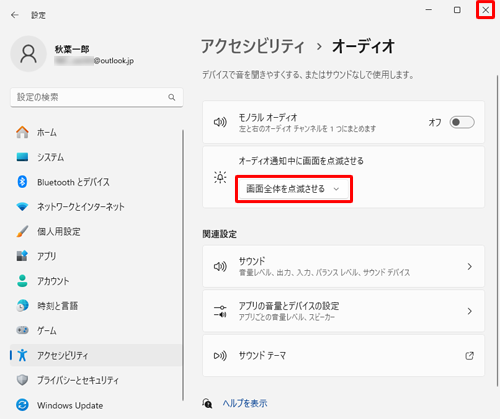
Task: Select the Windows Update sync icon
Action: tap(22, 405)
